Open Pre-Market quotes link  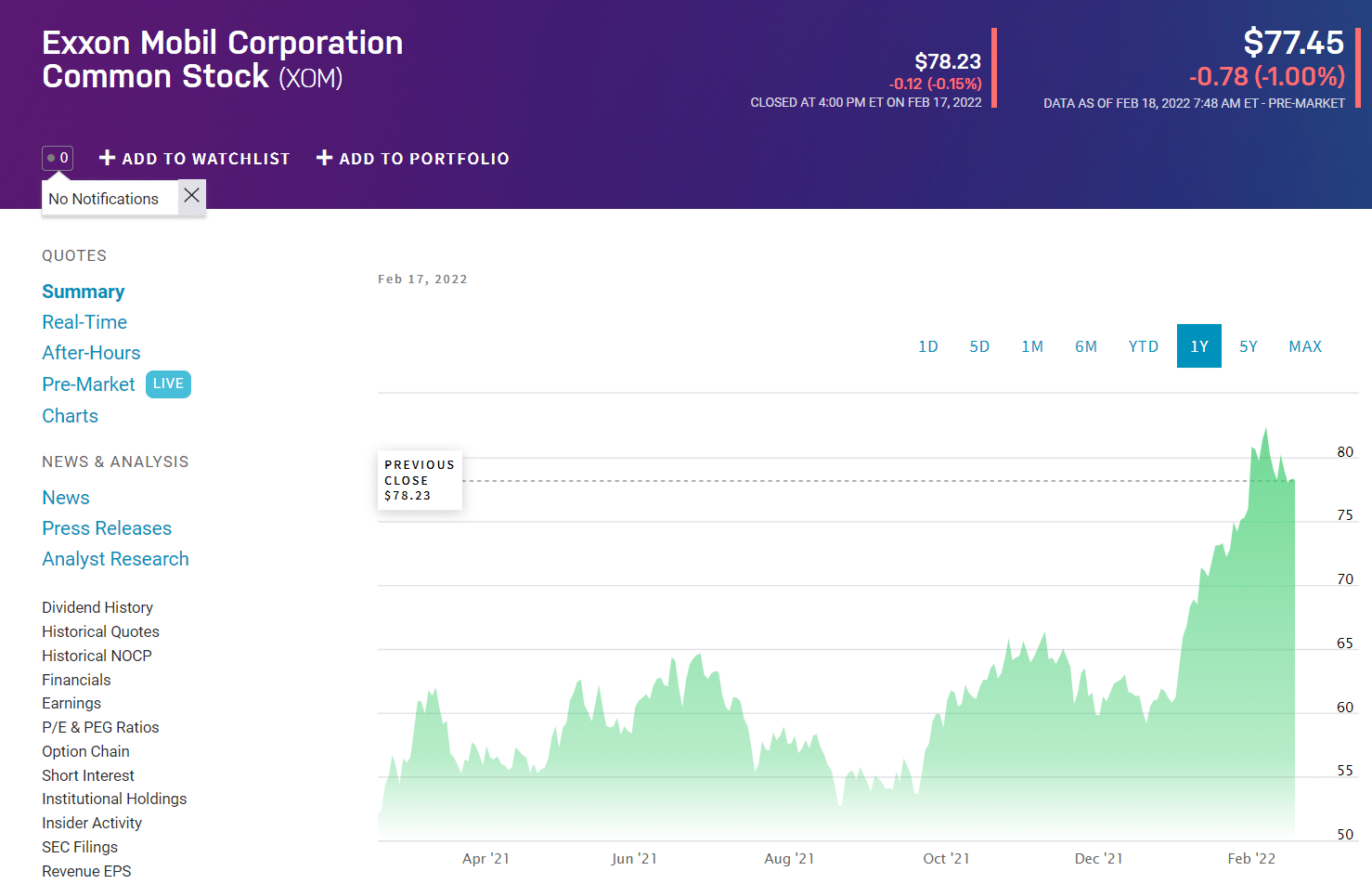tap(88, 384)
